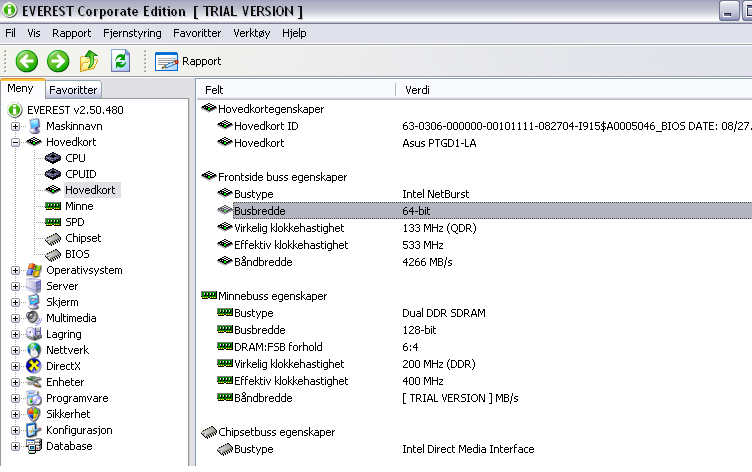This screenshot has width=752, height=472.
Task: Click the green Forward arrow icon
Action: tap(58, 61)
